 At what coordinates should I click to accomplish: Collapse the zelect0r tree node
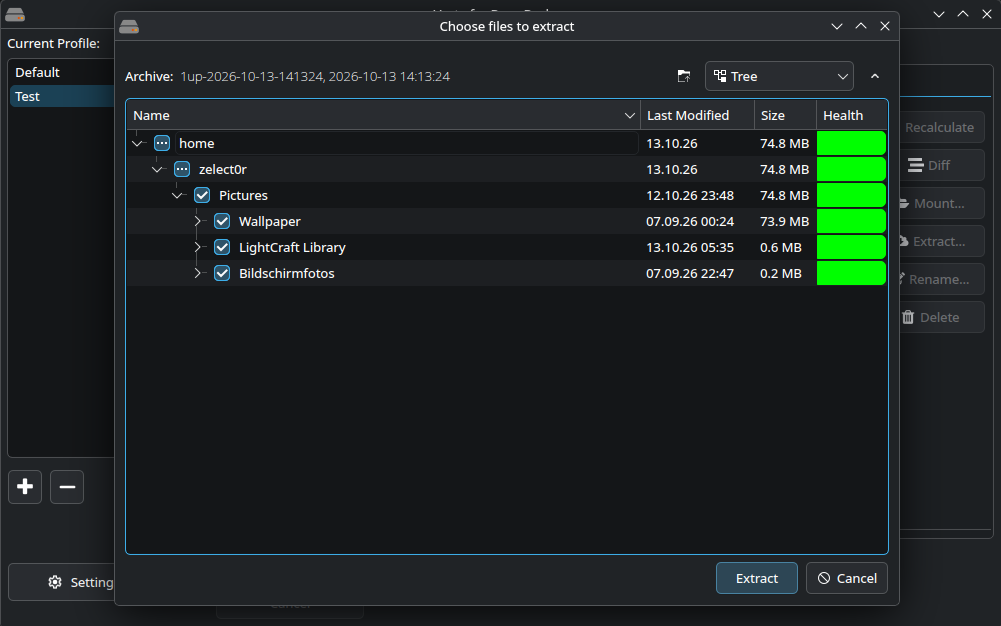157,170
